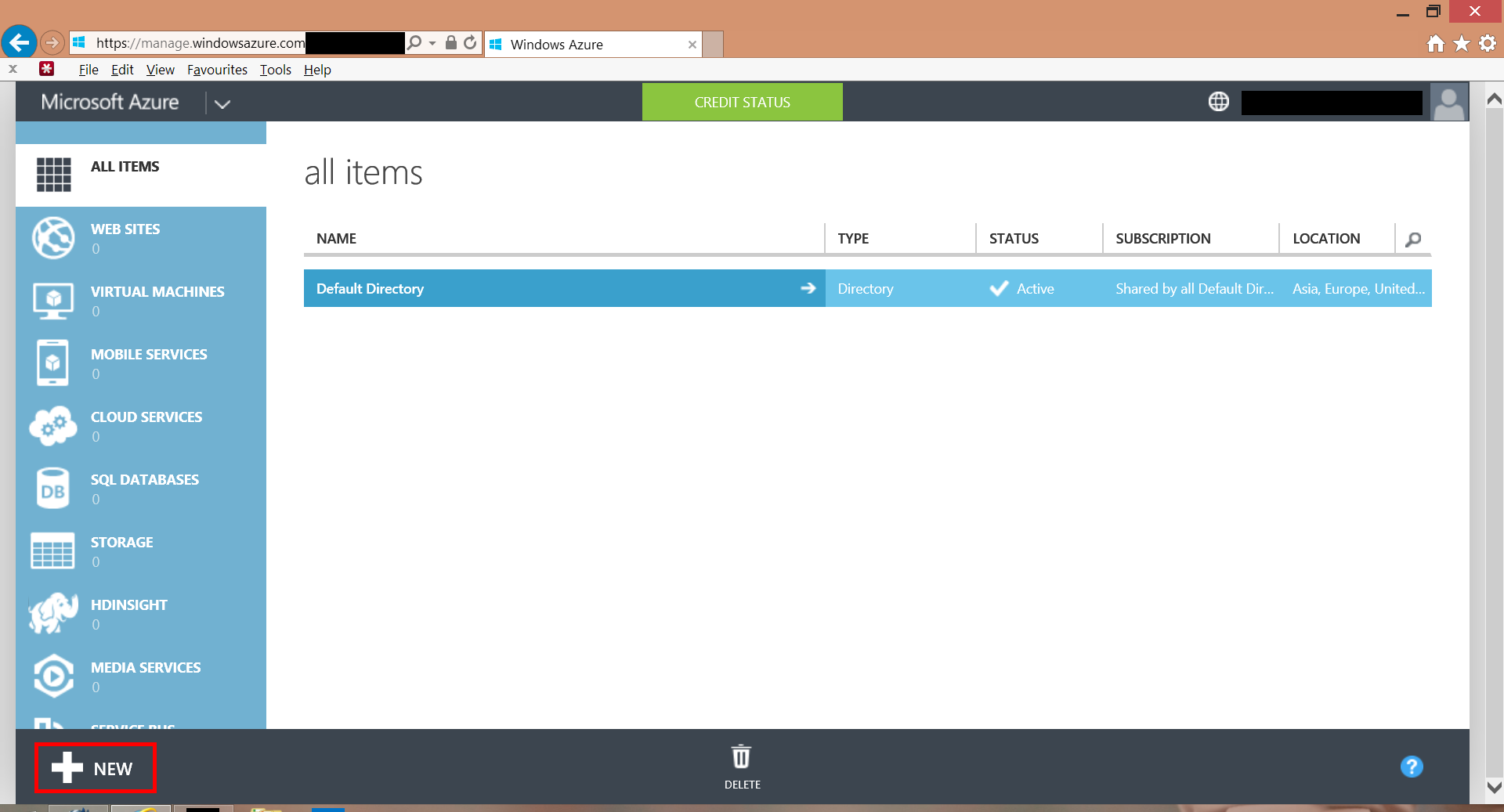
Task: Open the Help menu
Action: pos(317,70)
